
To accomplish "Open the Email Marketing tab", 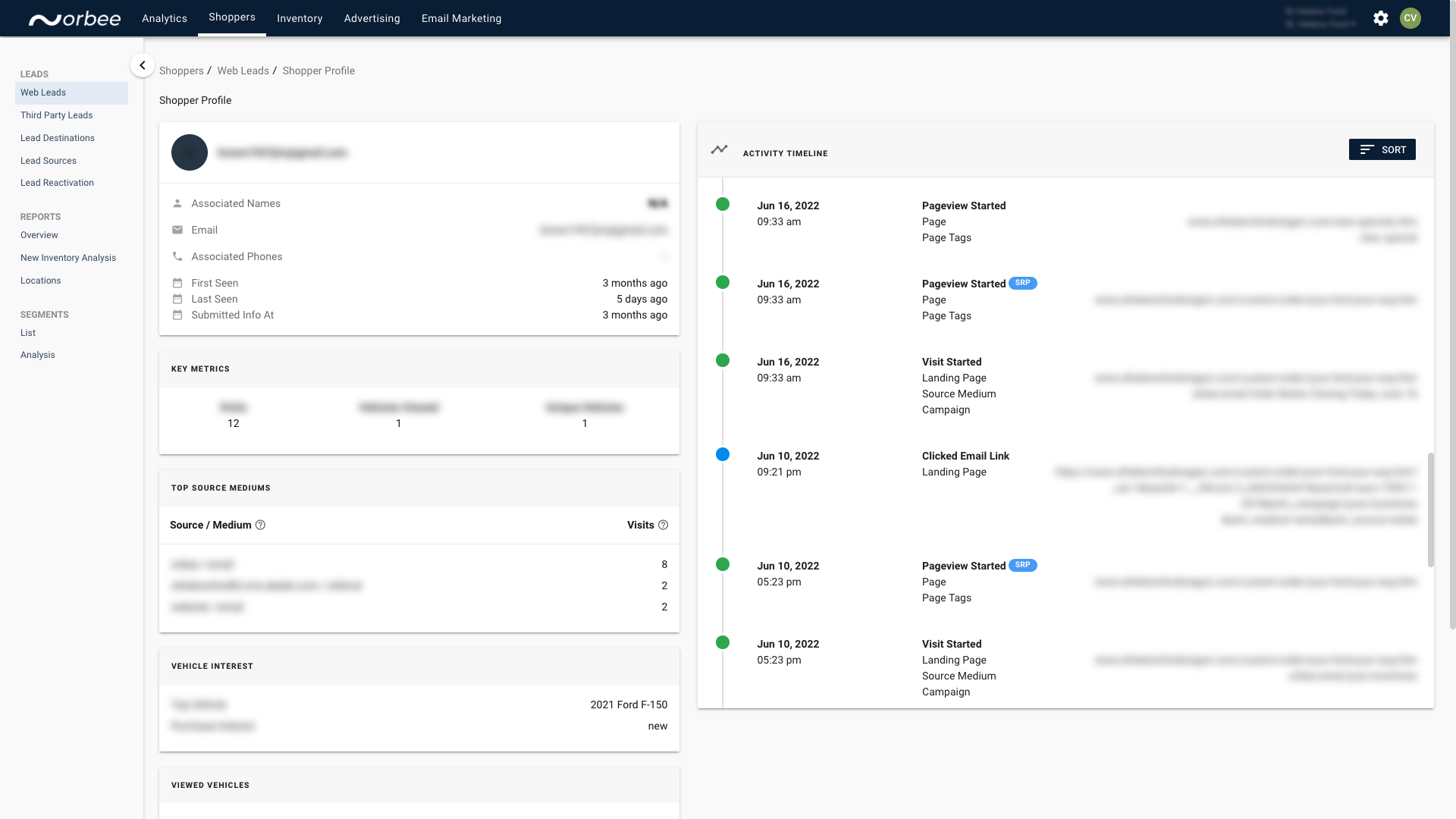I will pyautogui.click(x=461, y=18).
